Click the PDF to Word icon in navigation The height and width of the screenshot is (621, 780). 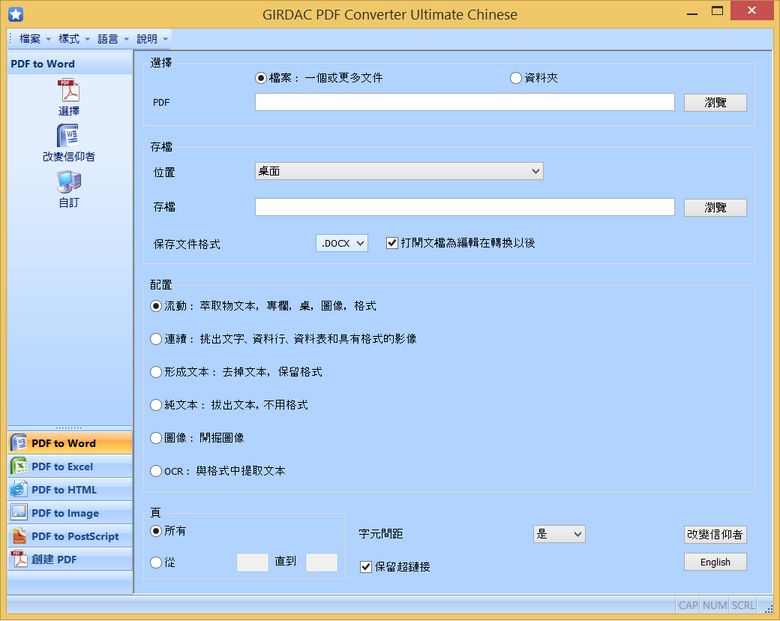[19, 442]
